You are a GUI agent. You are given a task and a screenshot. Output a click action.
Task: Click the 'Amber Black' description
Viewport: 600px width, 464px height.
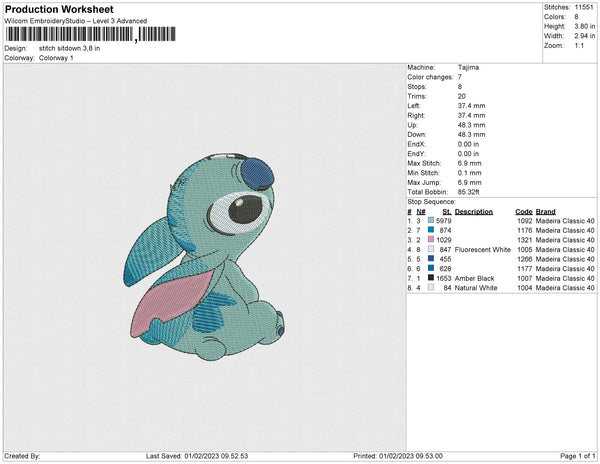[474, 278]
